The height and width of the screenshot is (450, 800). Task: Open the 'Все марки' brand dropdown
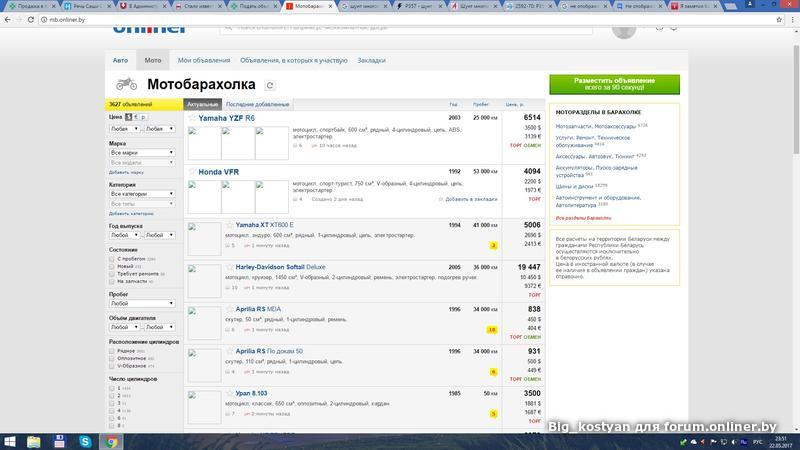[x=142, y=153]
